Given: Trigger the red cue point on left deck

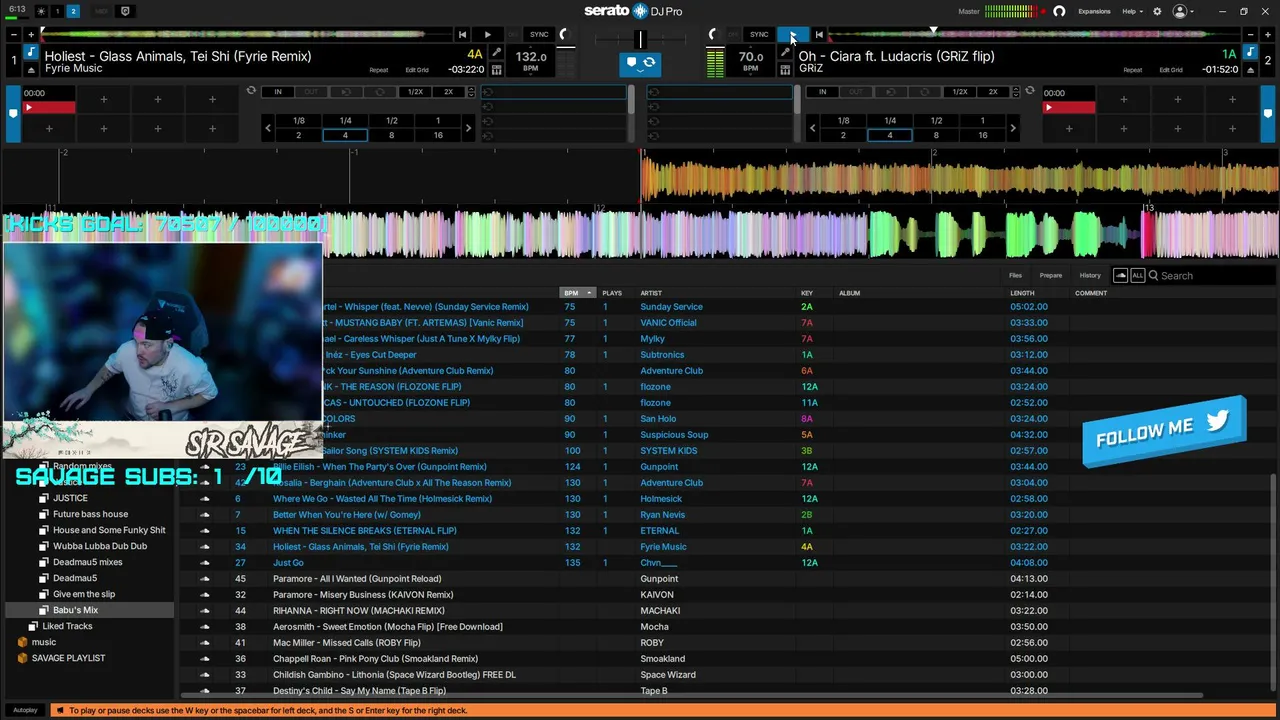Looking at the screenshot, I should click(49, 107).
